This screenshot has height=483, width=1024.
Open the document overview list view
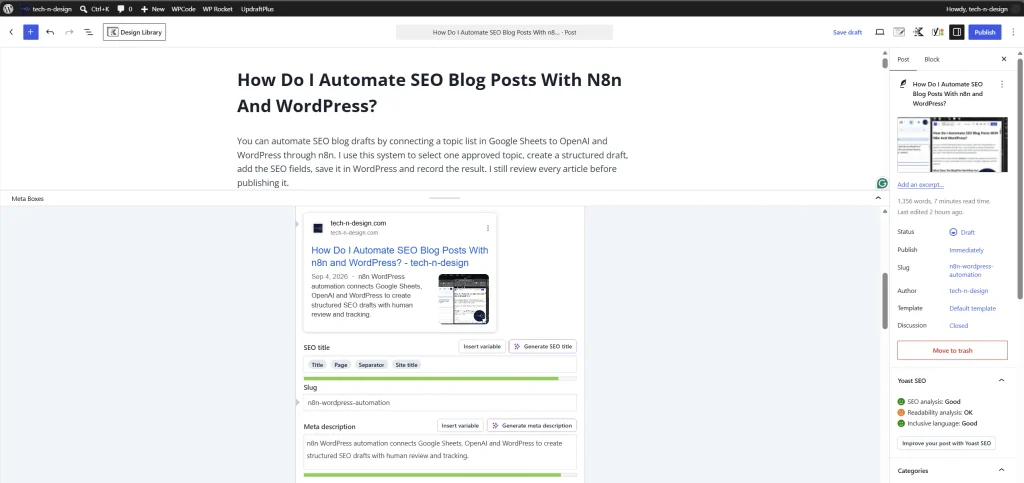[x=88, y=32]
